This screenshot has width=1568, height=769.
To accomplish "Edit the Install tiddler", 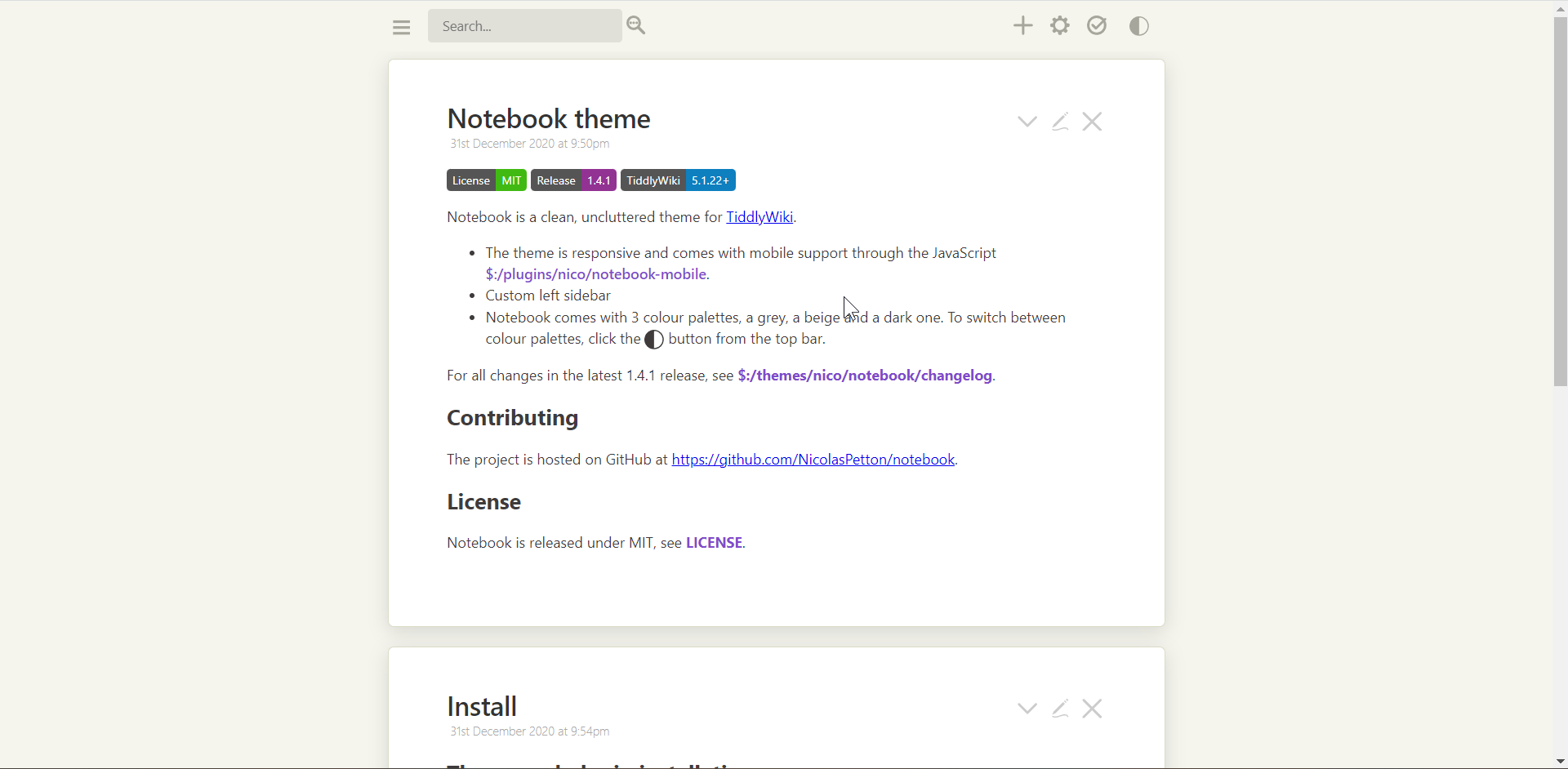I will pos(1061,709).
